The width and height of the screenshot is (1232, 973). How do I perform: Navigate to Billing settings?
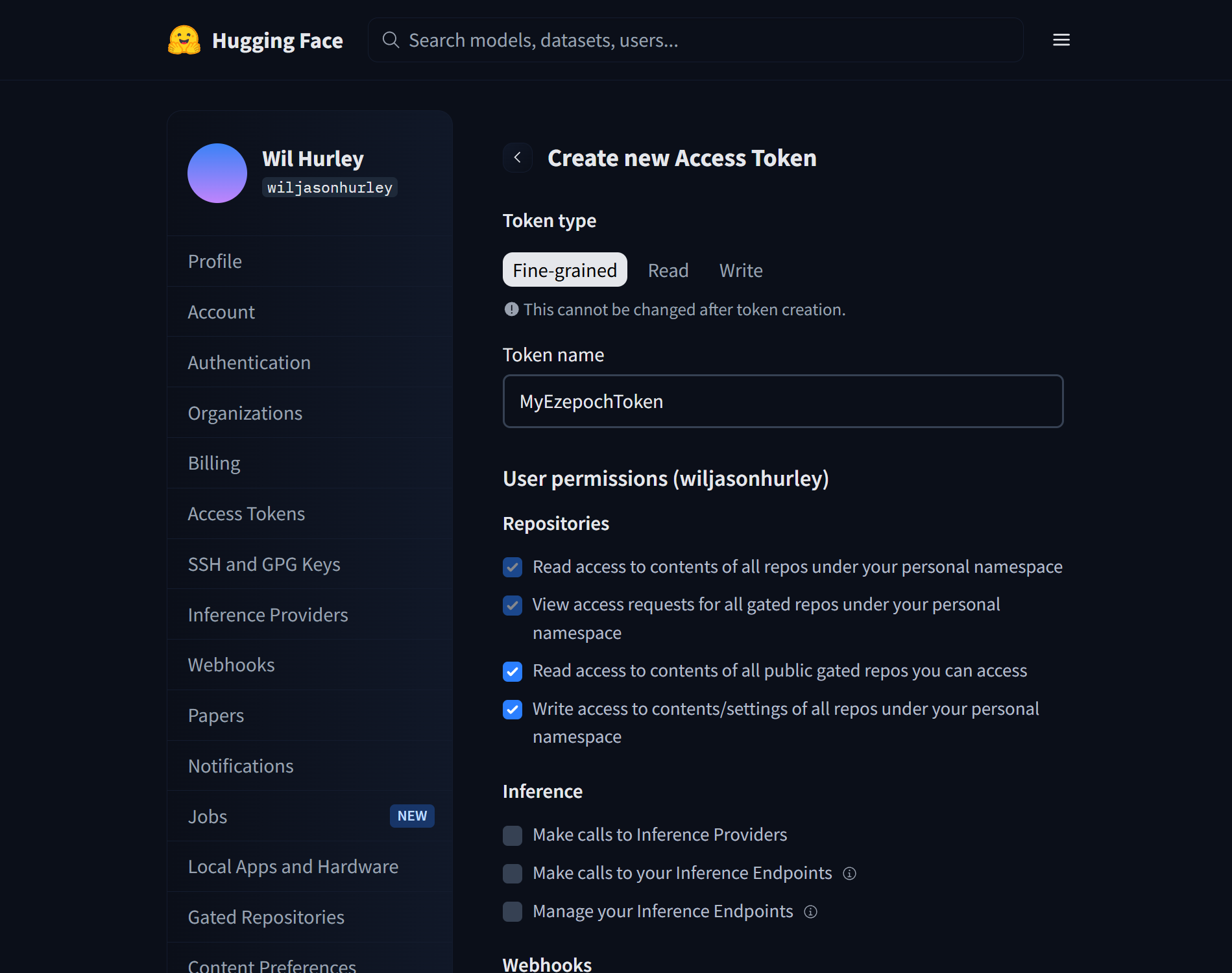pos(213,462)
